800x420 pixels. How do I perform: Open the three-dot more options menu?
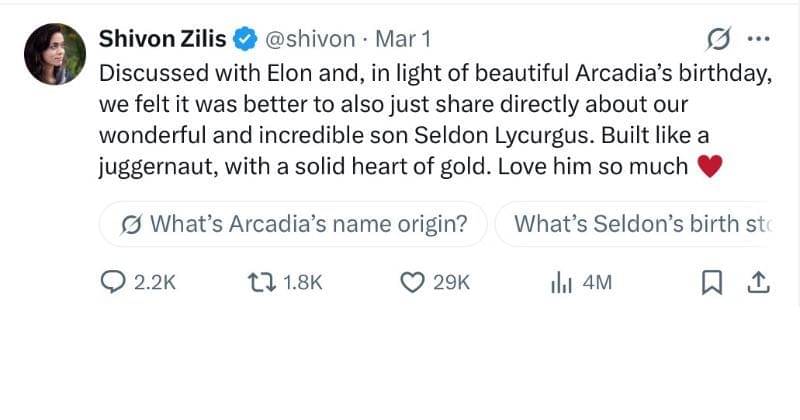click(x=759, y=40)
